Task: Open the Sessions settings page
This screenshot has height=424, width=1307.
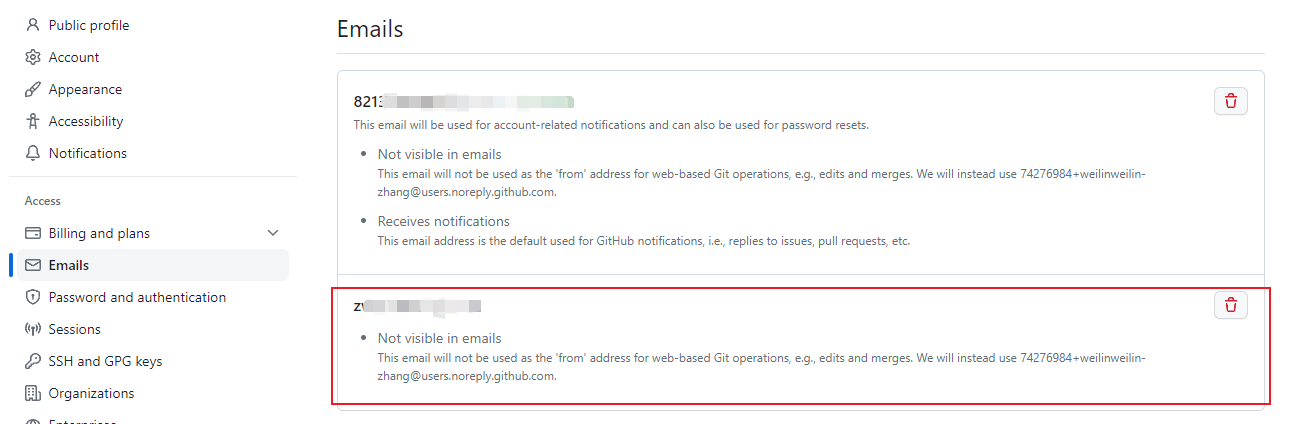Action: click(x=153, y=329)
